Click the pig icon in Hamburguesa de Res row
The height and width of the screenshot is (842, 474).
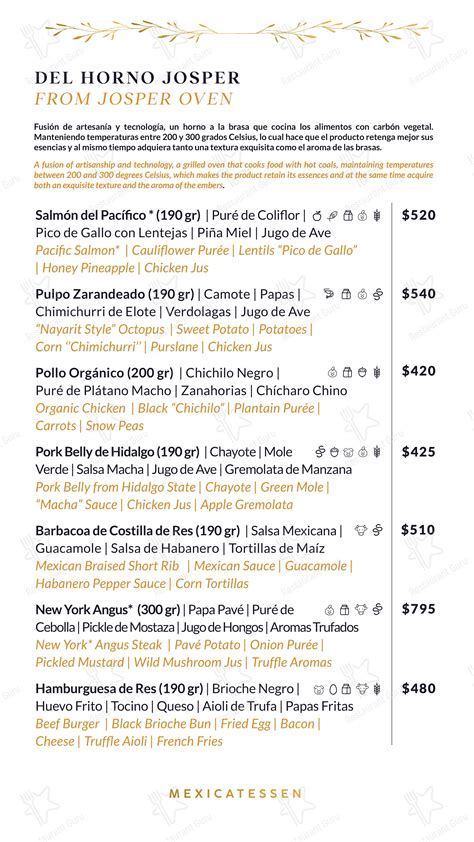(x=319, y=689)
